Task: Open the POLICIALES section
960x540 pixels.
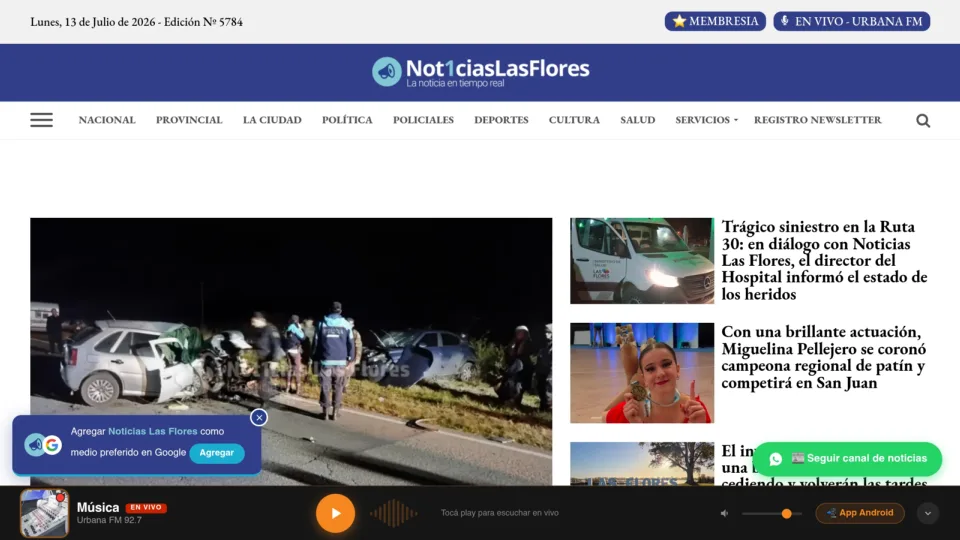Action: (424, 120)
